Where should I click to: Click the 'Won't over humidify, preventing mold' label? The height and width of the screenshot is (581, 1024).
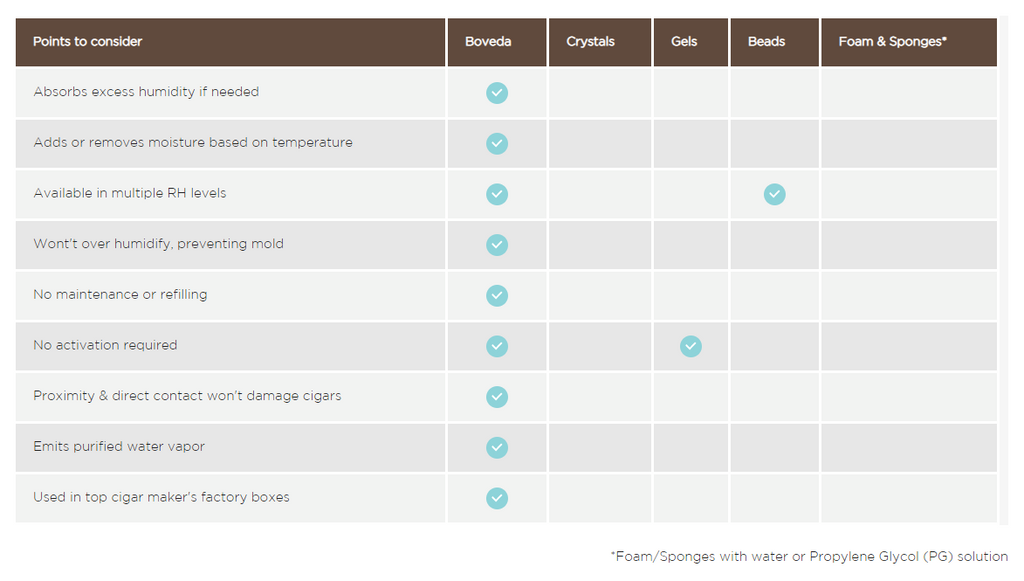click(x=159, y=244)
